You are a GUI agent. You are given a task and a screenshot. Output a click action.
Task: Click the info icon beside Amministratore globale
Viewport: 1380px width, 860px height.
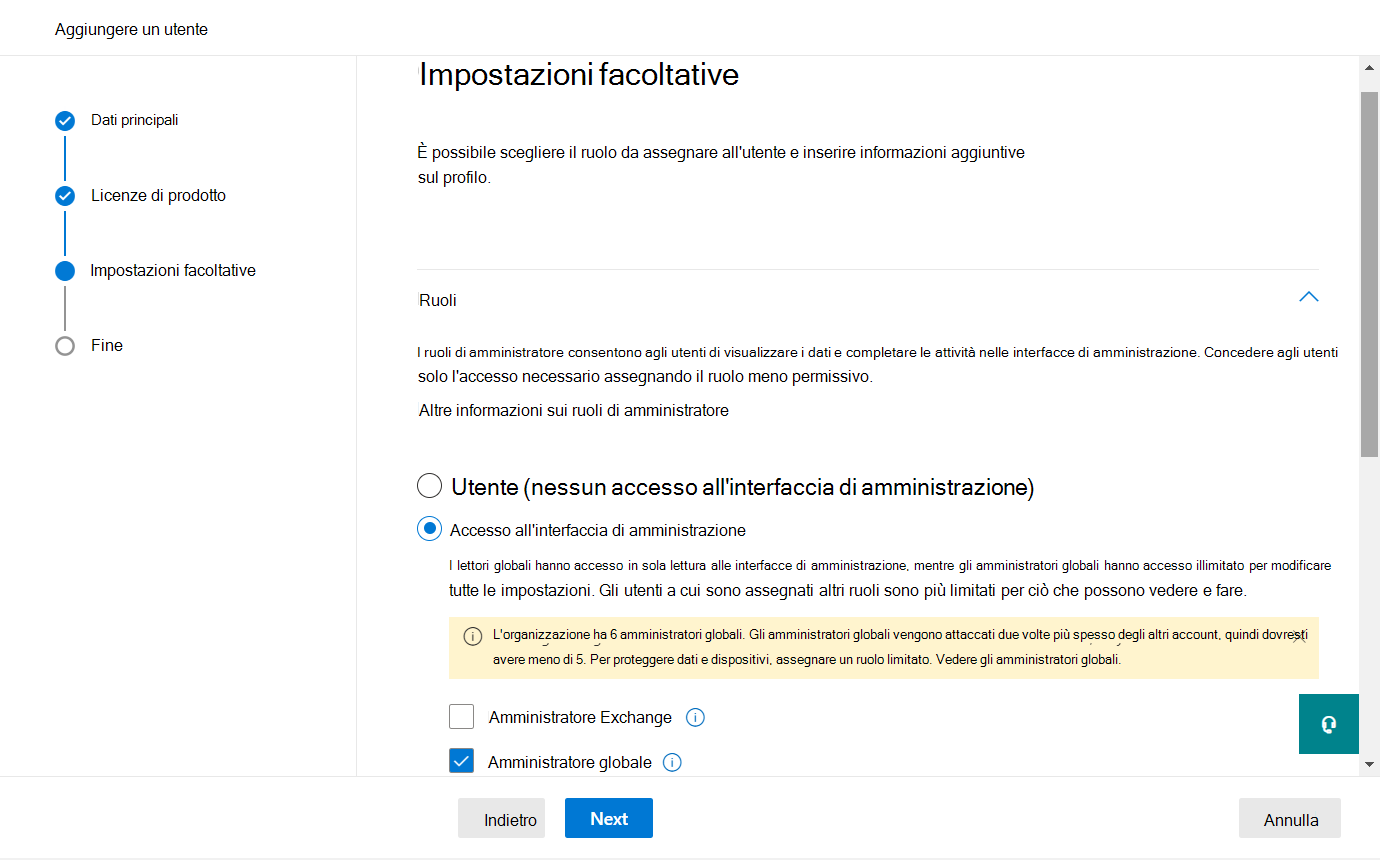pos(673,762)
